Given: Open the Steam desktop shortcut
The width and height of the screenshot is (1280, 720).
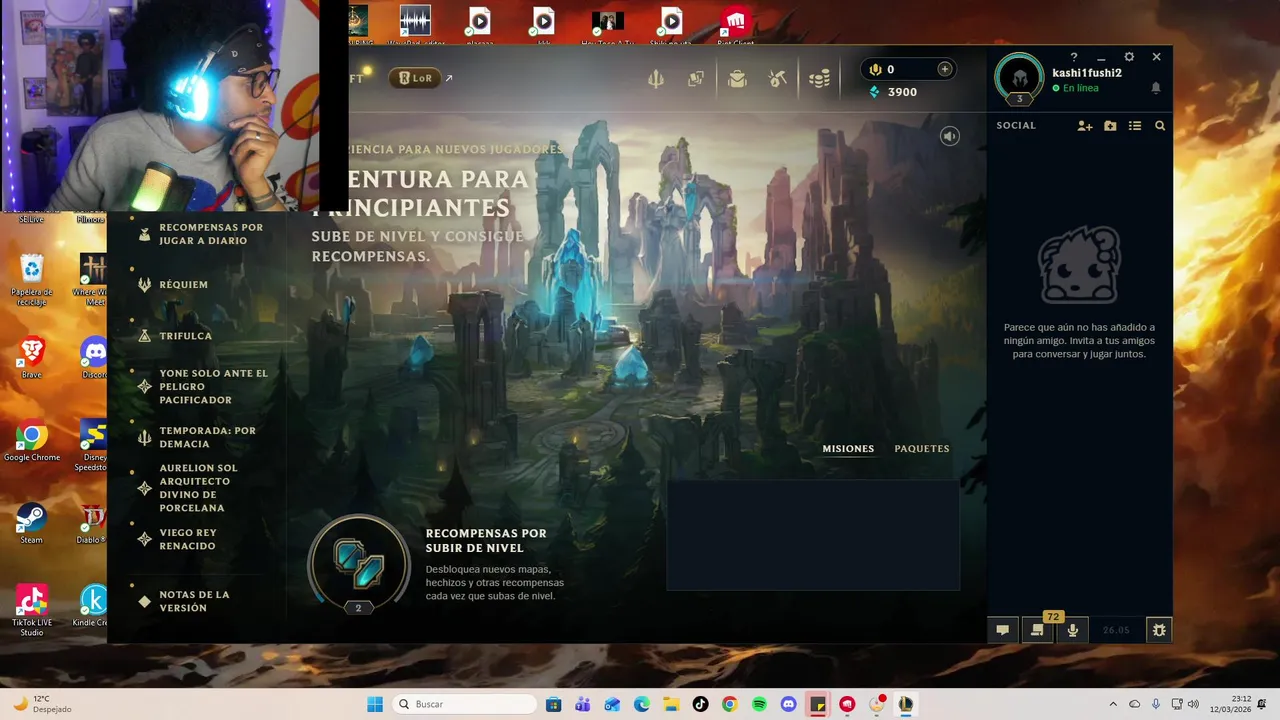Looking at the screenshot, I should [x=32, y=524].
